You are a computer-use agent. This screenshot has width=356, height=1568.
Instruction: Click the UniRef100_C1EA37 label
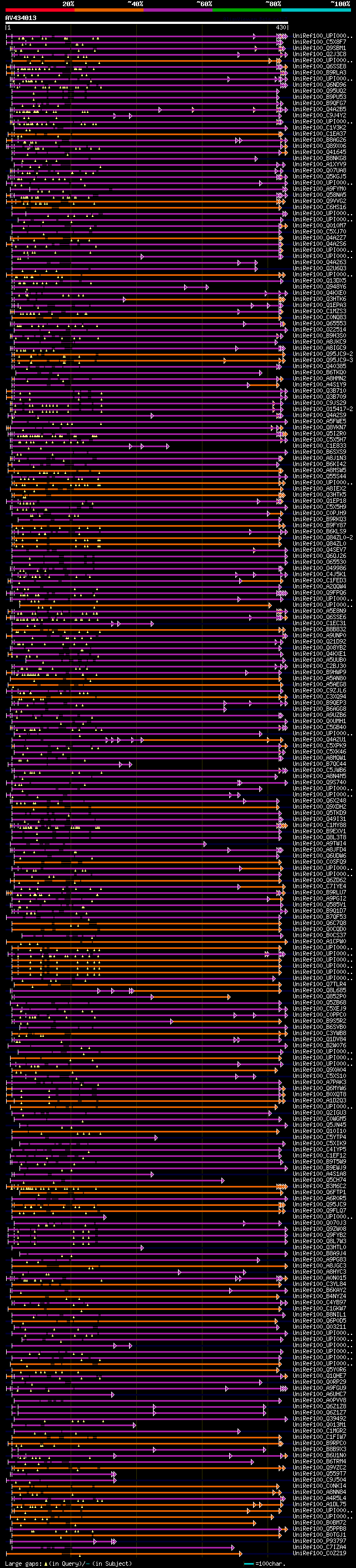(319, 134)
